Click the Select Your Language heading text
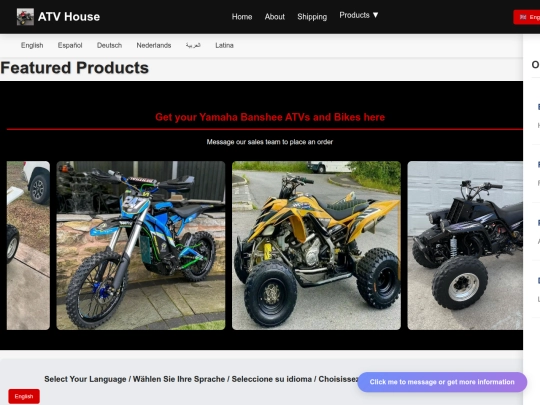The height and width of the screenshot is (405, 540). coord(201,379)
